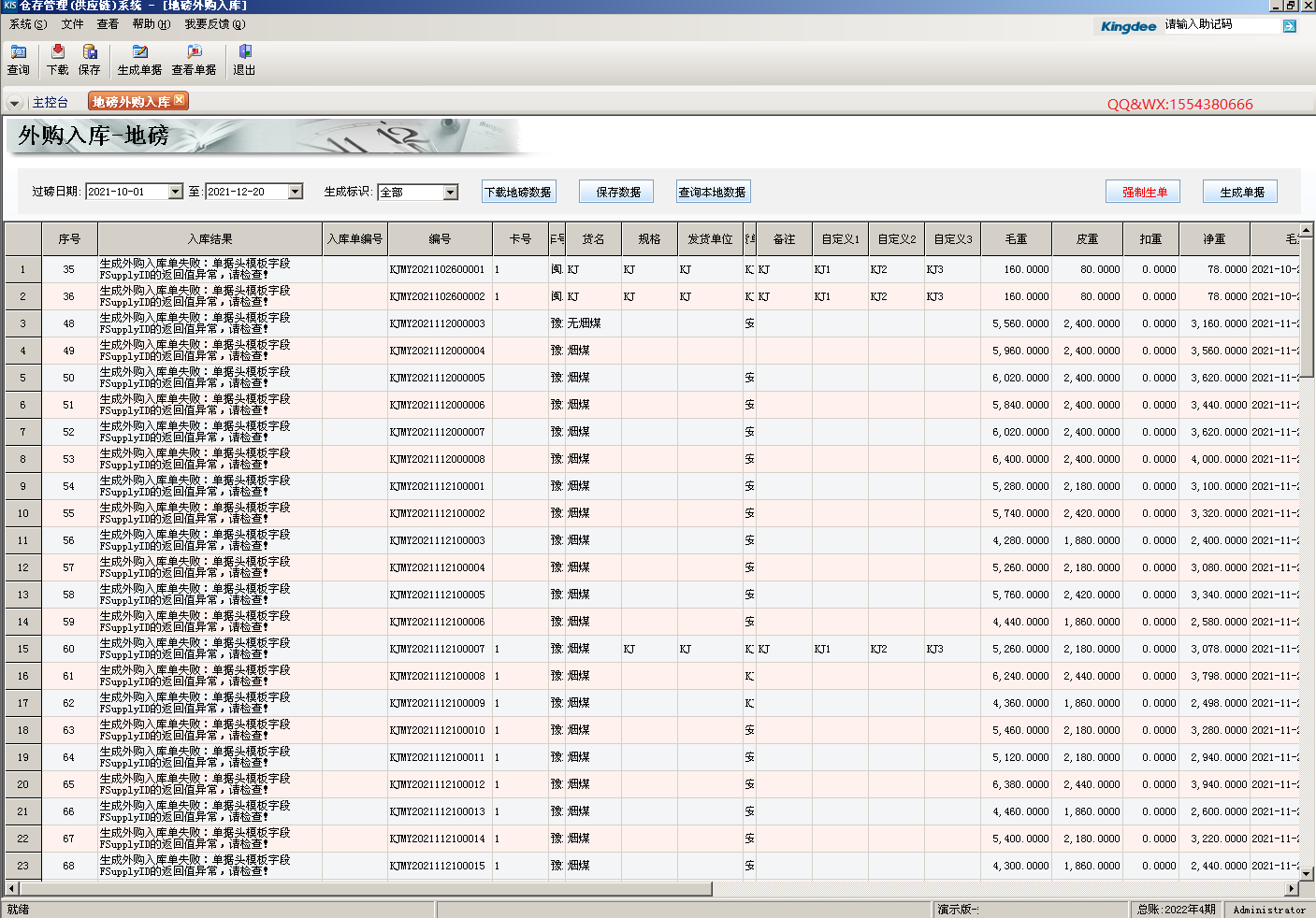Click the 查询 (query) toolbar icon
The image size is (1316, 918).
point(19,60)
